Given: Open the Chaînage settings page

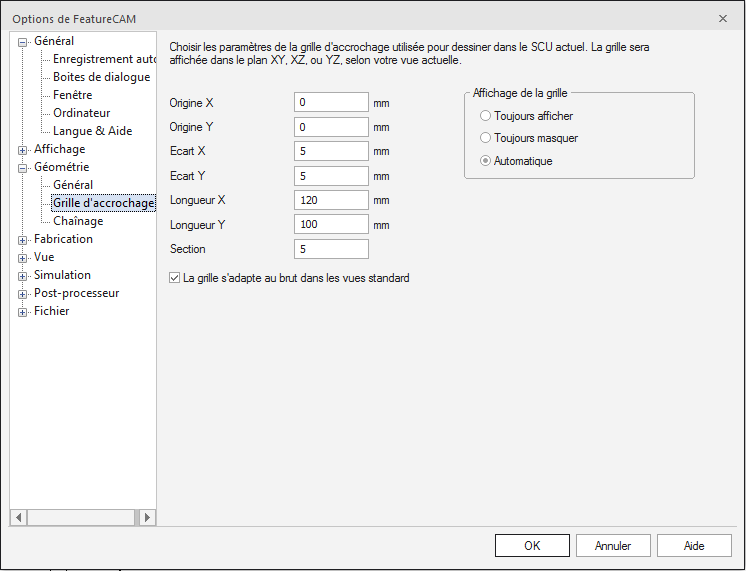Looking at the screenshot, I should [78, 221].
